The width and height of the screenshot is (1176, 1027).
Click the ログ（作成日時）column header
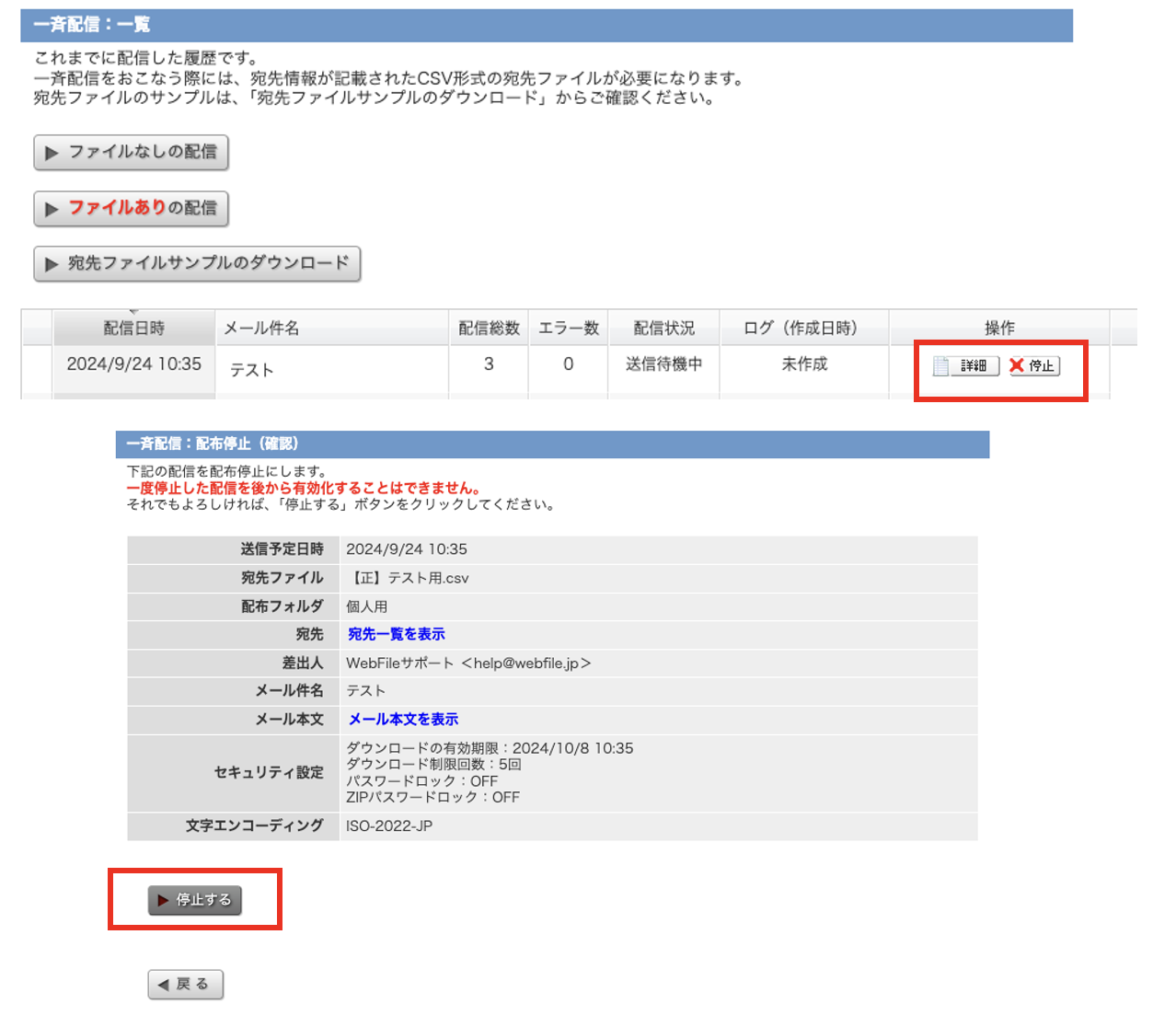pyautogui.click(x=803, y=329)
